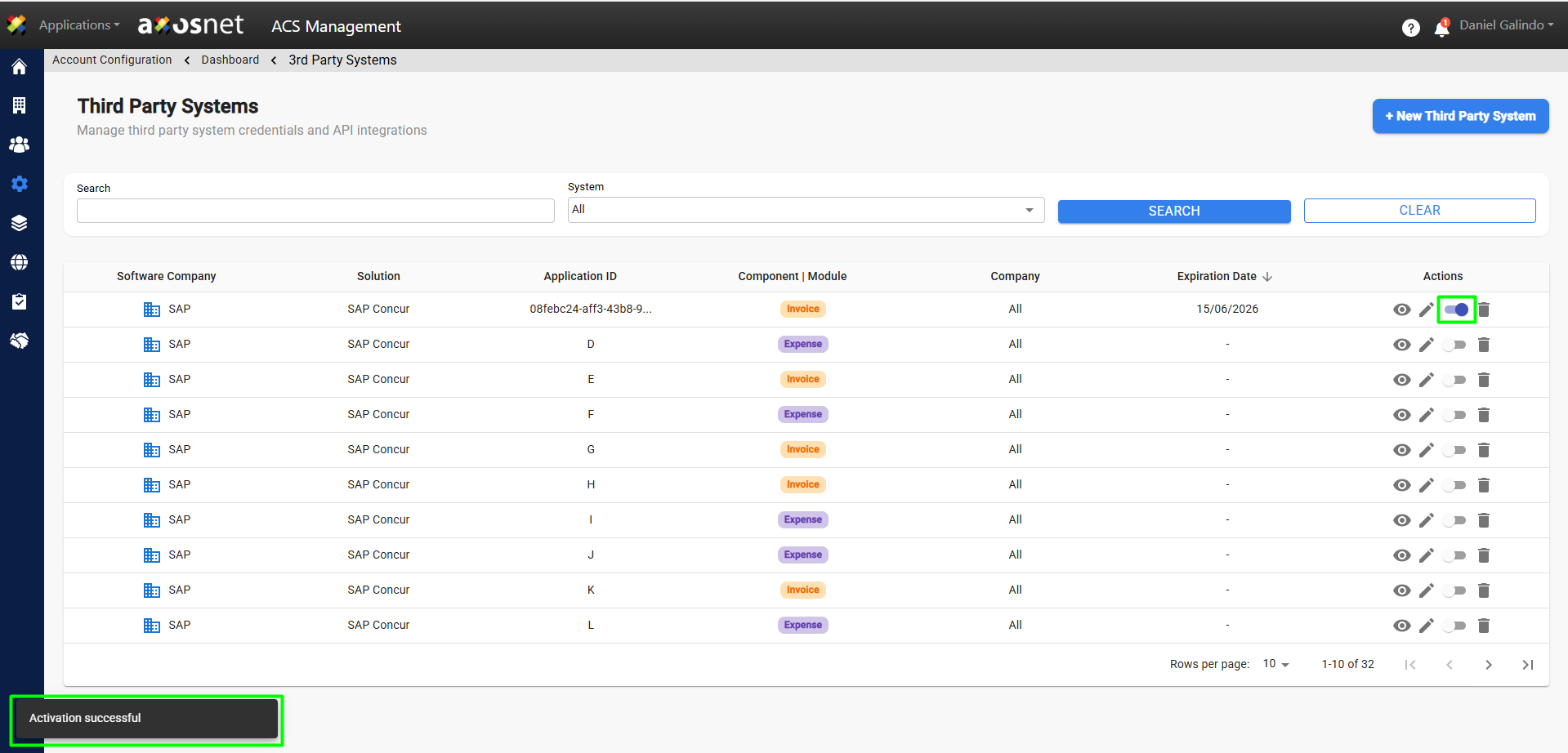This screenshot has width=1568, height=753.
Task: Click the settings gear sidebar icon
Action: coord(19,184)
